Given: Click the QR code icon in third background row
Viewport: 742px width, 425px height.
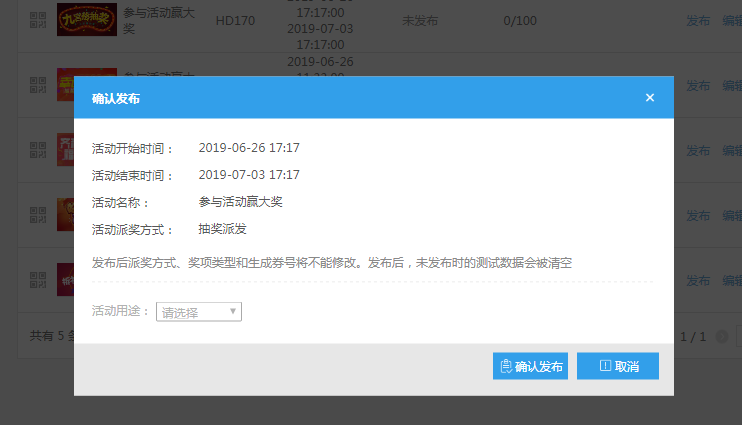Looking at the screenshot, I should (x=38, y=150).
